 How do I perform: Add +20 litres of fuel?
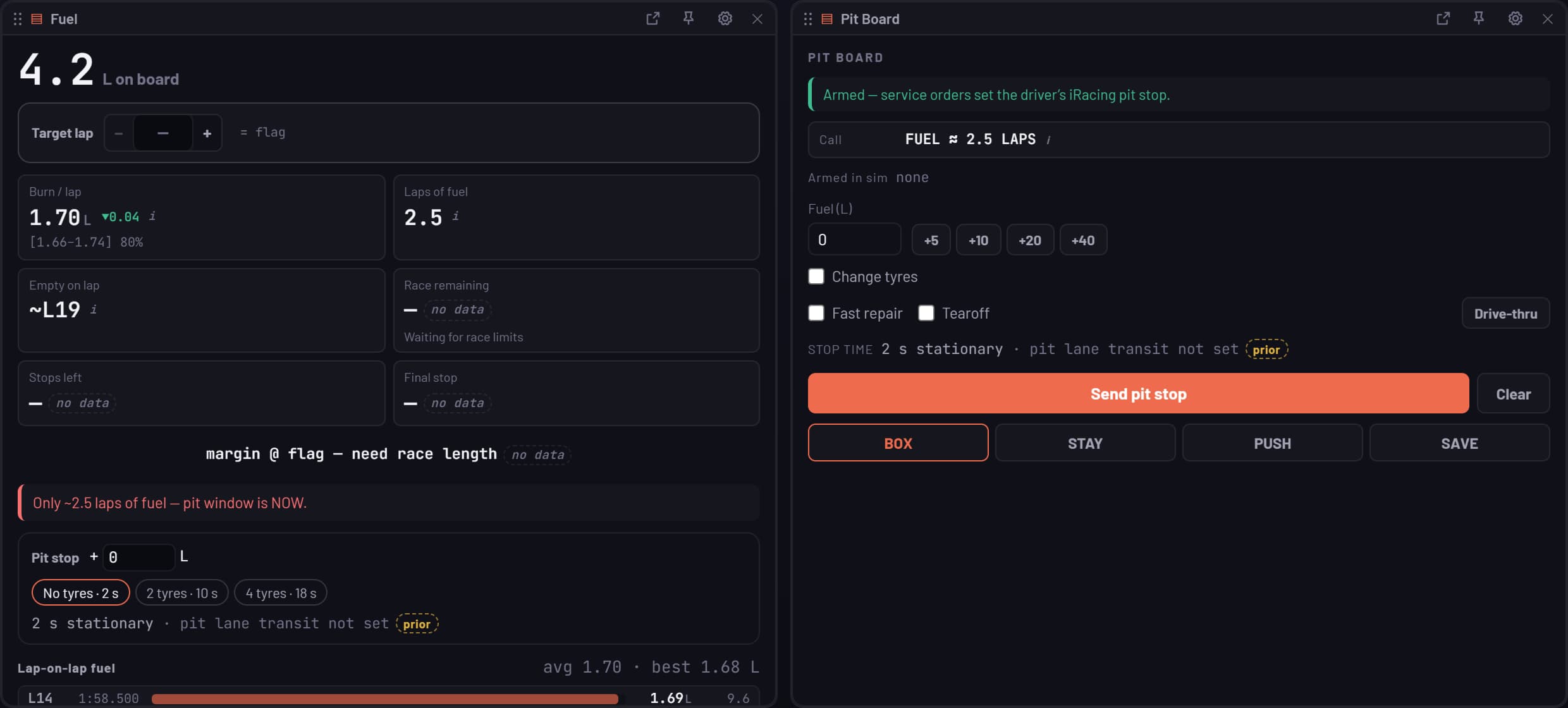coord(1030,240)
